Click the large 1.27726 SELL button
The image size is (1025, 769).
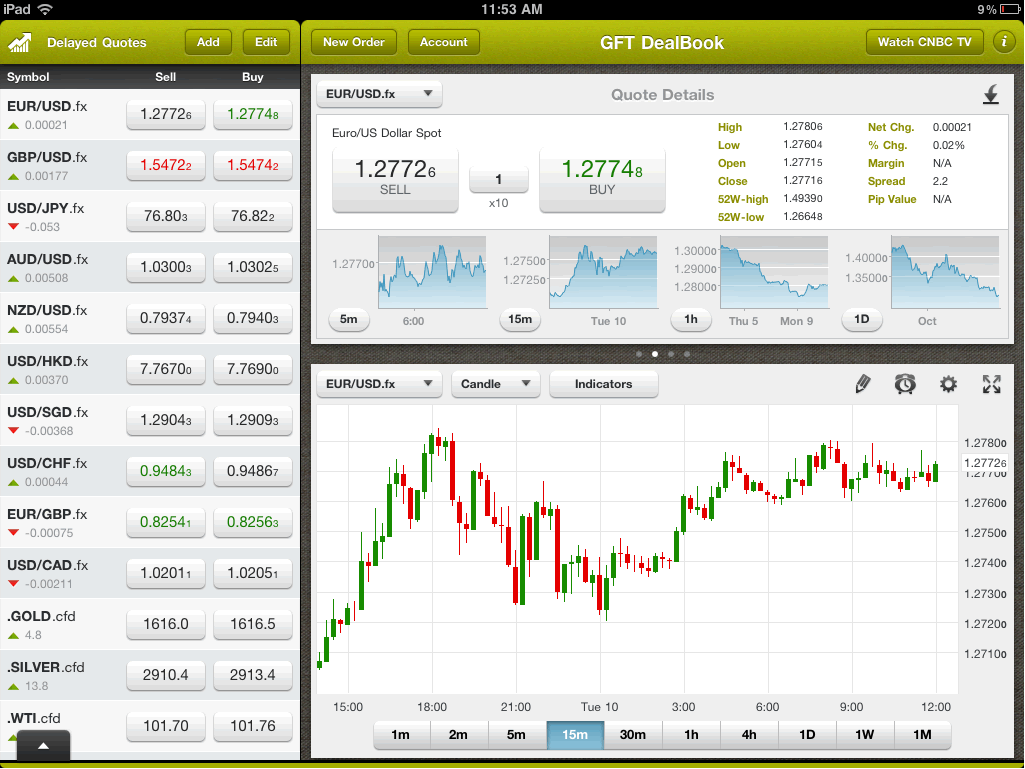click(x=395, y=180)
